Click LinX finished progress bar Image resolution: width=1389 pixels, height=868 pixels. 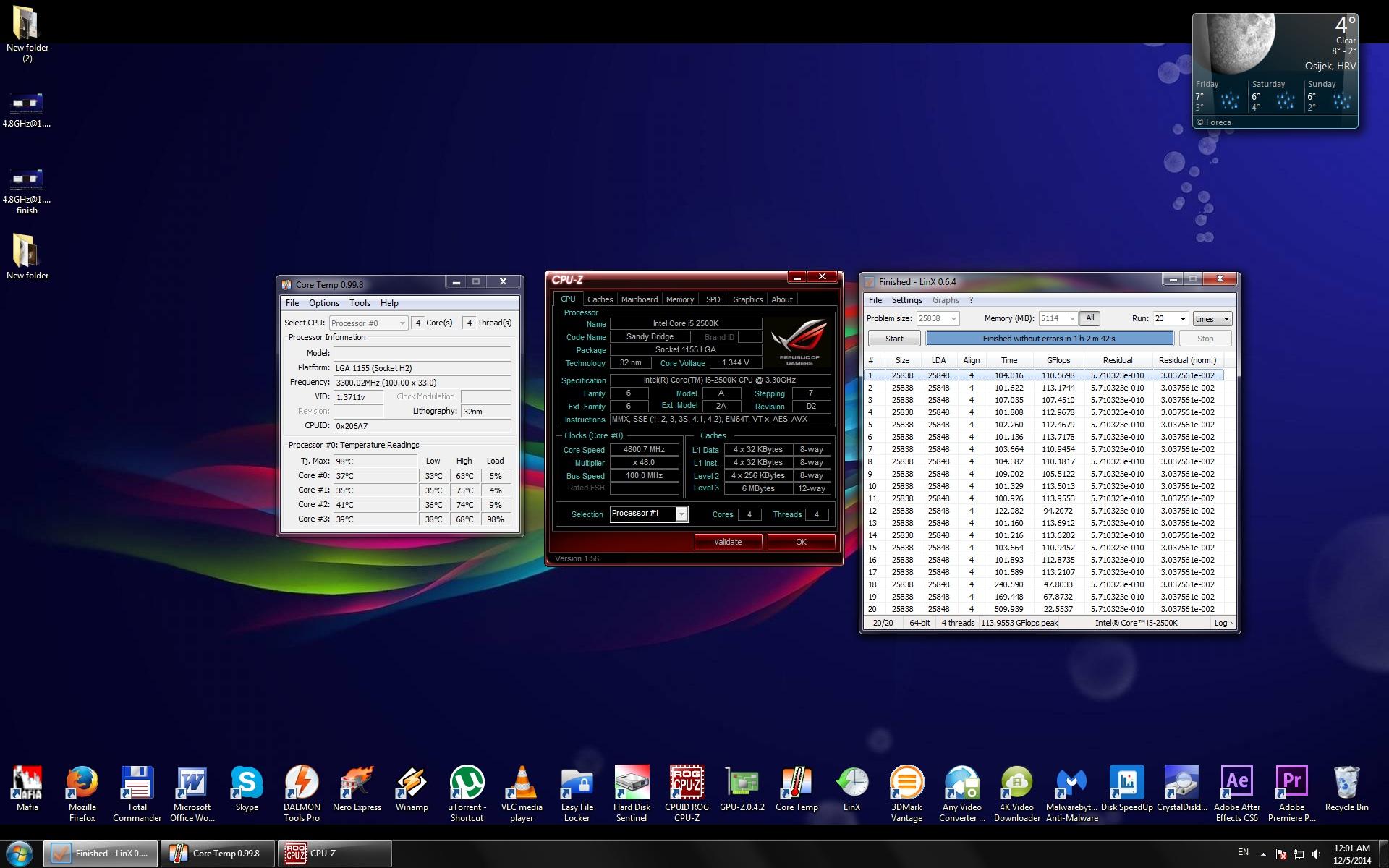pos(1049,339)
